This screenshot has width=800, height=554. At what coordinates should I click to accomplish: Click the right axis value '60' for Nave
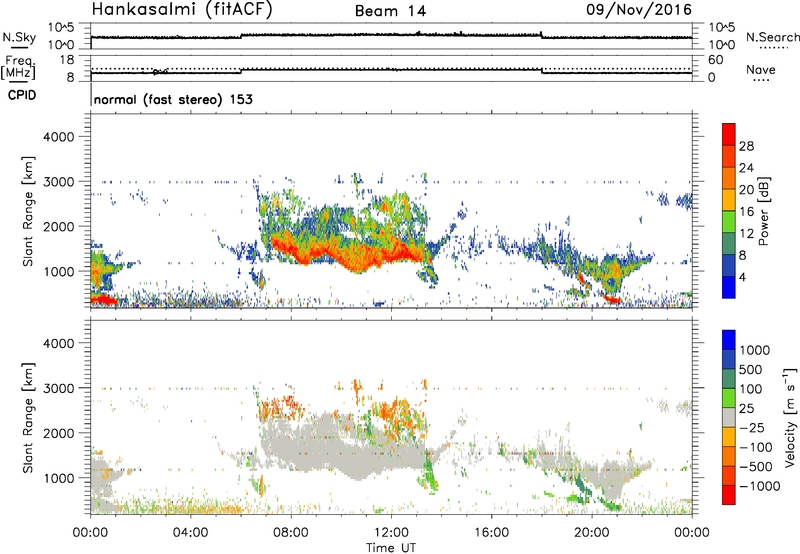[715, 60]
